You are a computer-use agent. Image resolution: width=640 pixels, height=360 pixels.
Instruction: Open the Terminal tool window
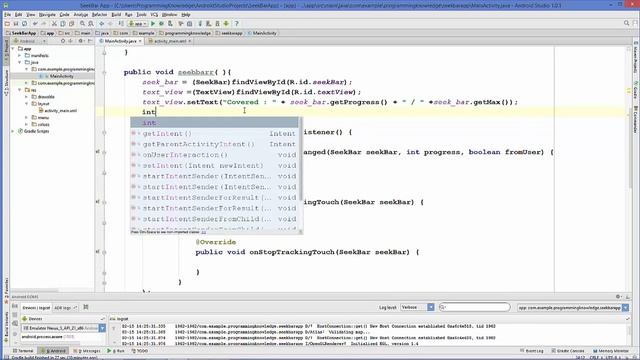23,351
